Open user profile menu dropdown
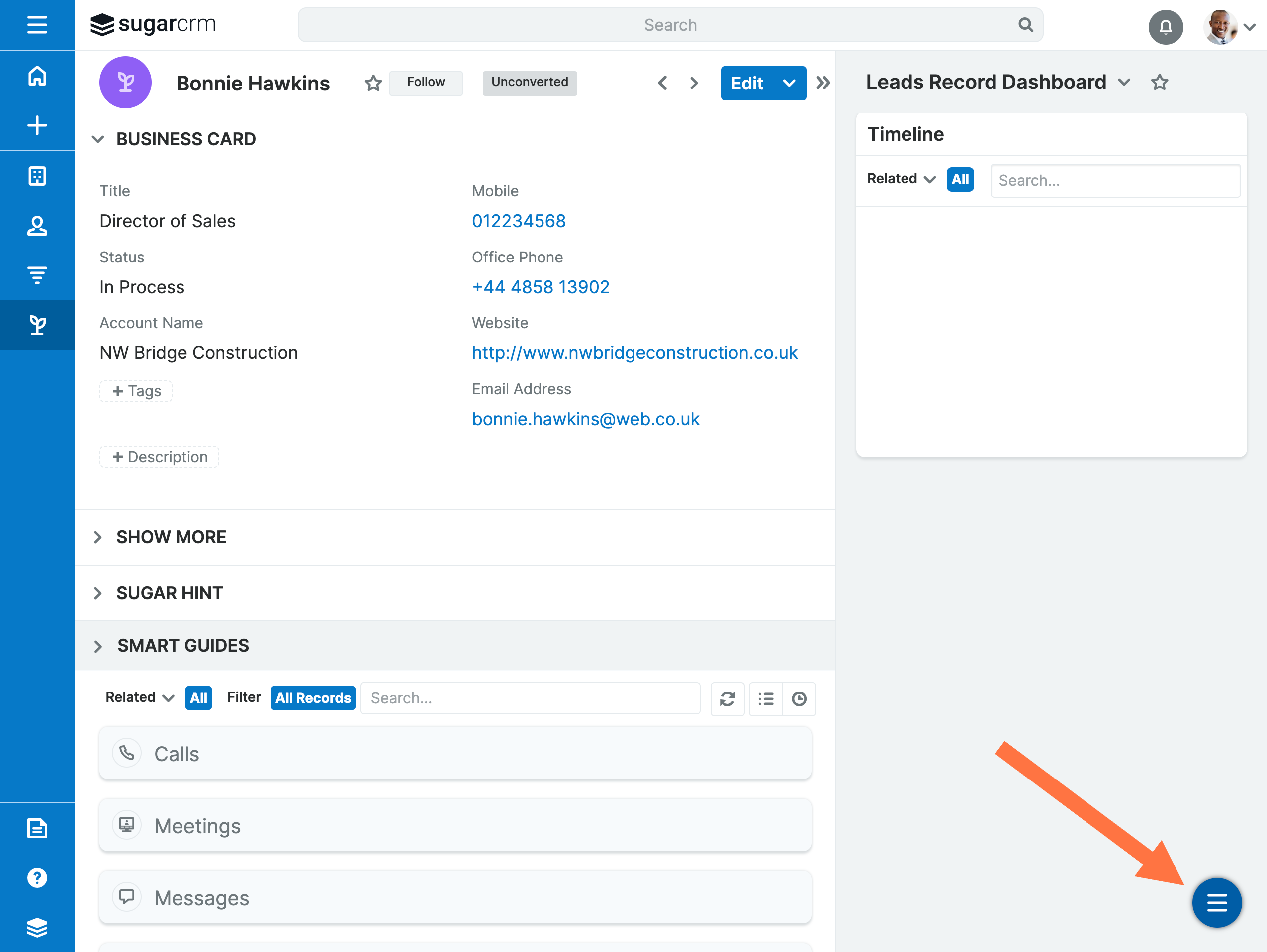The height and width of the screenshot is (952, 1267). (x=1249, y=26)
